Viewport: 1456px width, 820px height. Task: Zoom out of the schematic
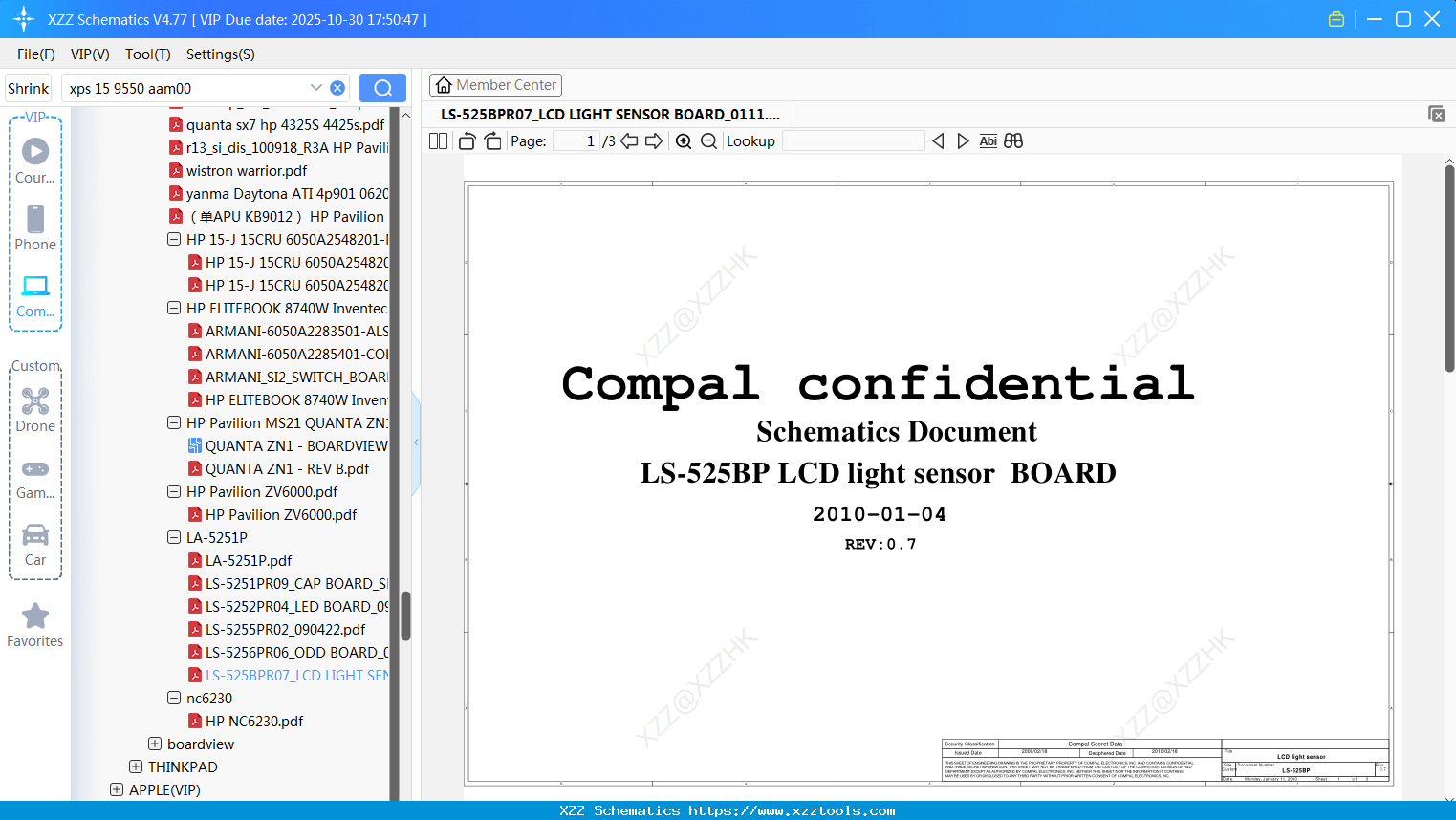coord(708,140)
